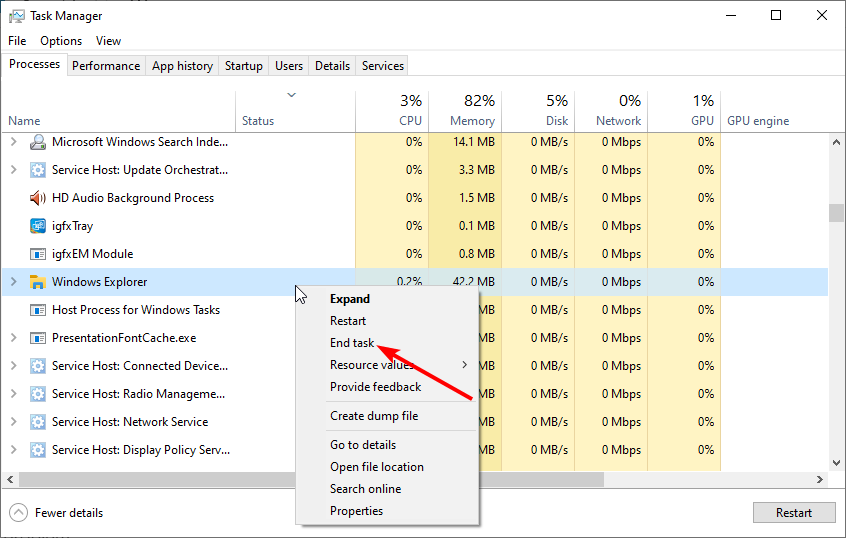This screenshot has height=538, width=846.
Task: Expand the Windows Explorer process row
Action: (13, 282)
